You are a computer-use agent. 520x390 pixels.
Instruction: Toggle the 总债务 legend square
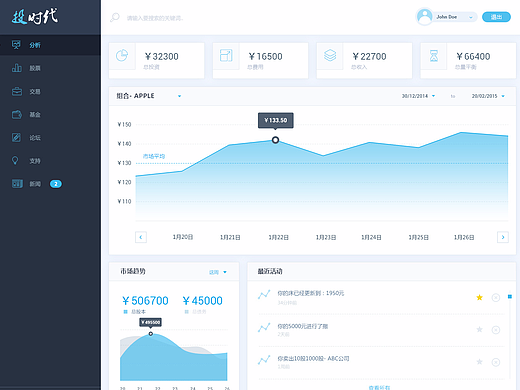point(186,312)
